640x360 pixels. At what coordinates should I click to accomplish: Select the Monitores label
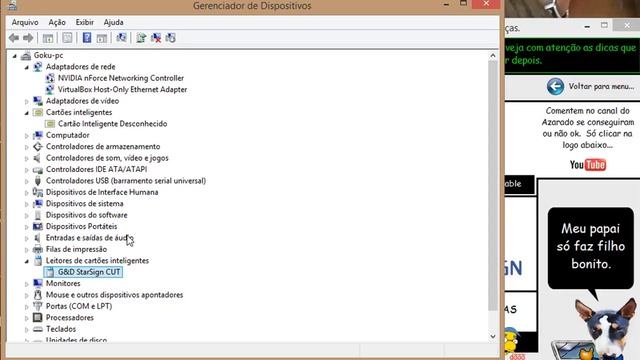63,283
